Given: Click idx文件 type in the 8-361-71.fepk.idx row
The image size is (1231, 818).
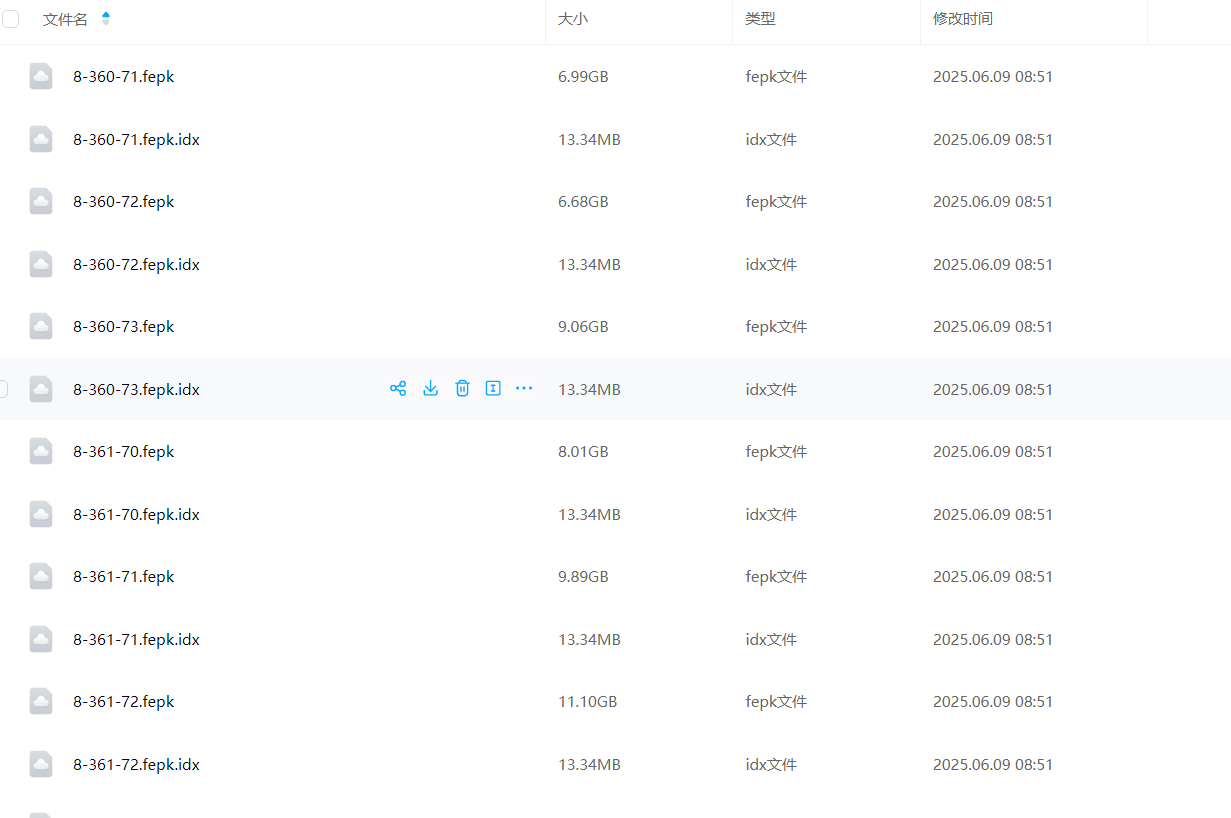Looking at the screenshot, I should pos(771,639).
